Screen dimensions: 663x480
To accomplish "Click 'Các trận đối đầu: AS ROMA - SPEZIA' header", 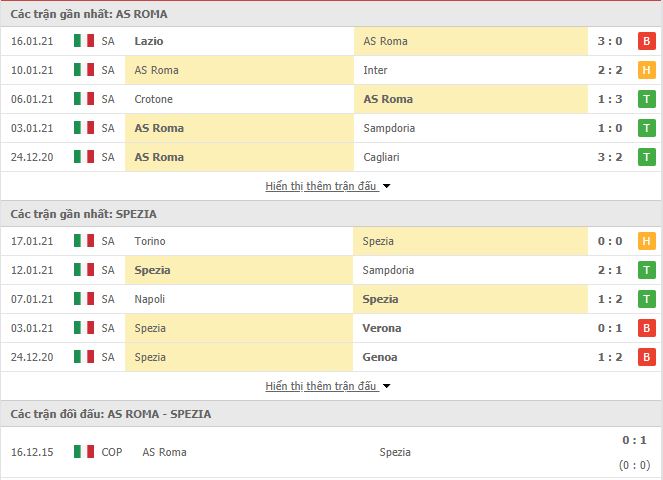I will [111, 414].
